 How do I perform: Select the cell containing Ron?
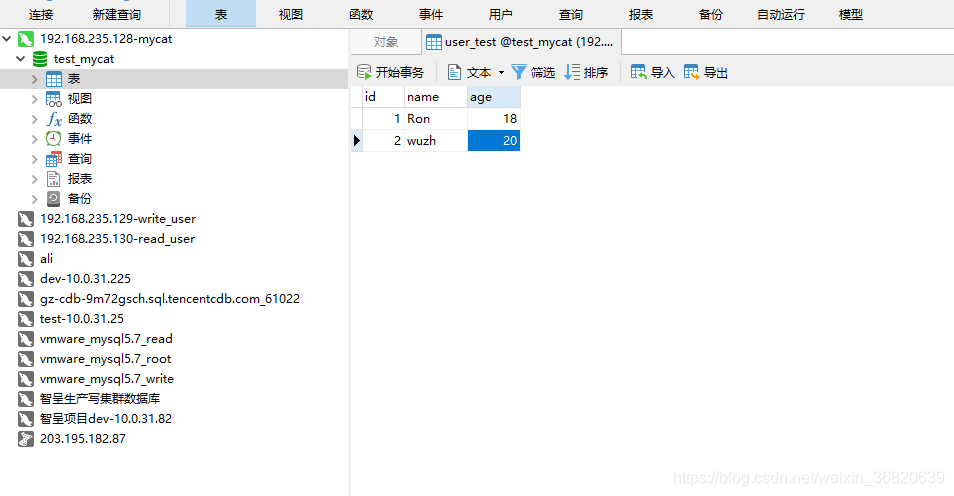click(x=436, y=119)
